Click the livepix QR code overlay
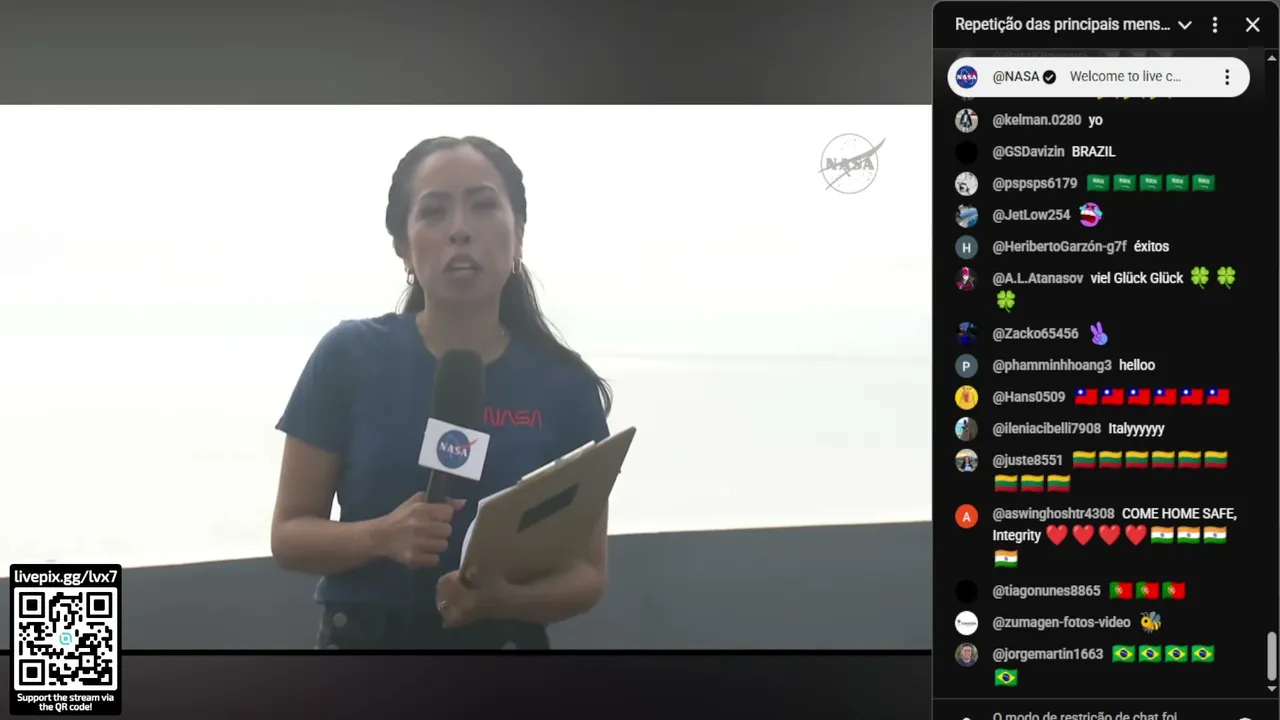The image size is (1280, 720). pos(66,638)
